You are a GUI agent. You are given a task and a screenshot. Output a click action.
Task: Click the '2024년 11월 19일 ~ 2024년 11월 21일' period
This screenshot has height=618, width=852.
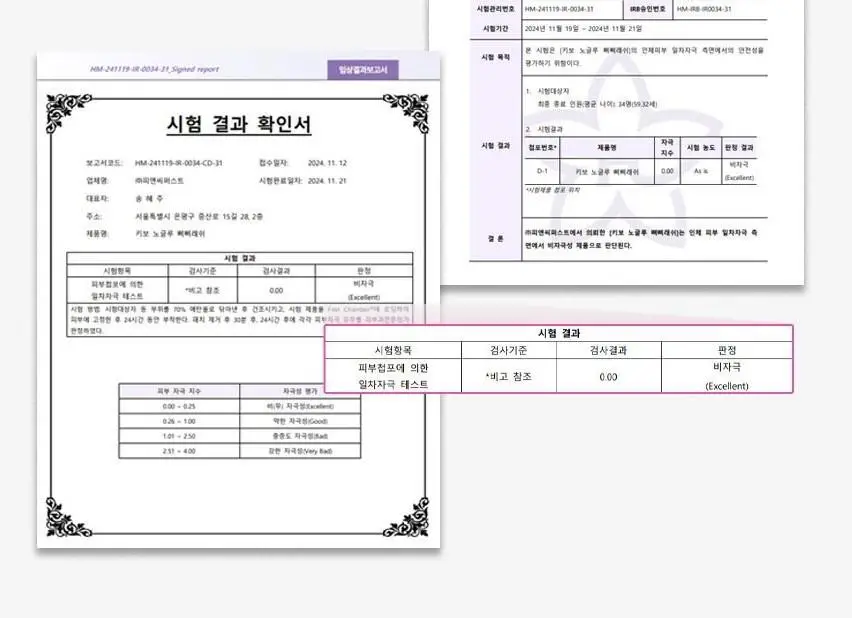coord(583,28)
